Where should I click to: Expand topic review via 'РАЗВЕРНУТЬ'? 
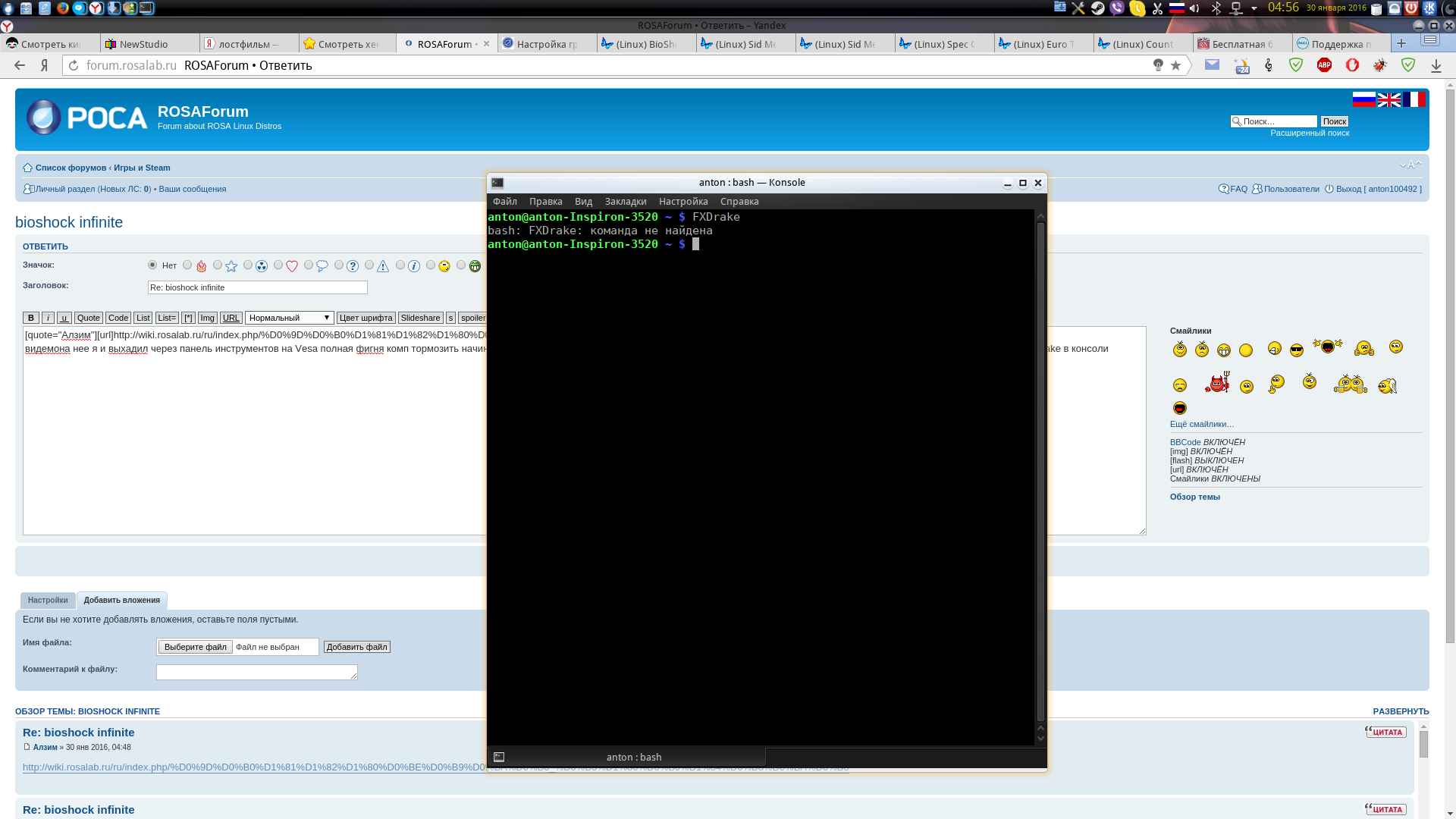coord(1400,711)
